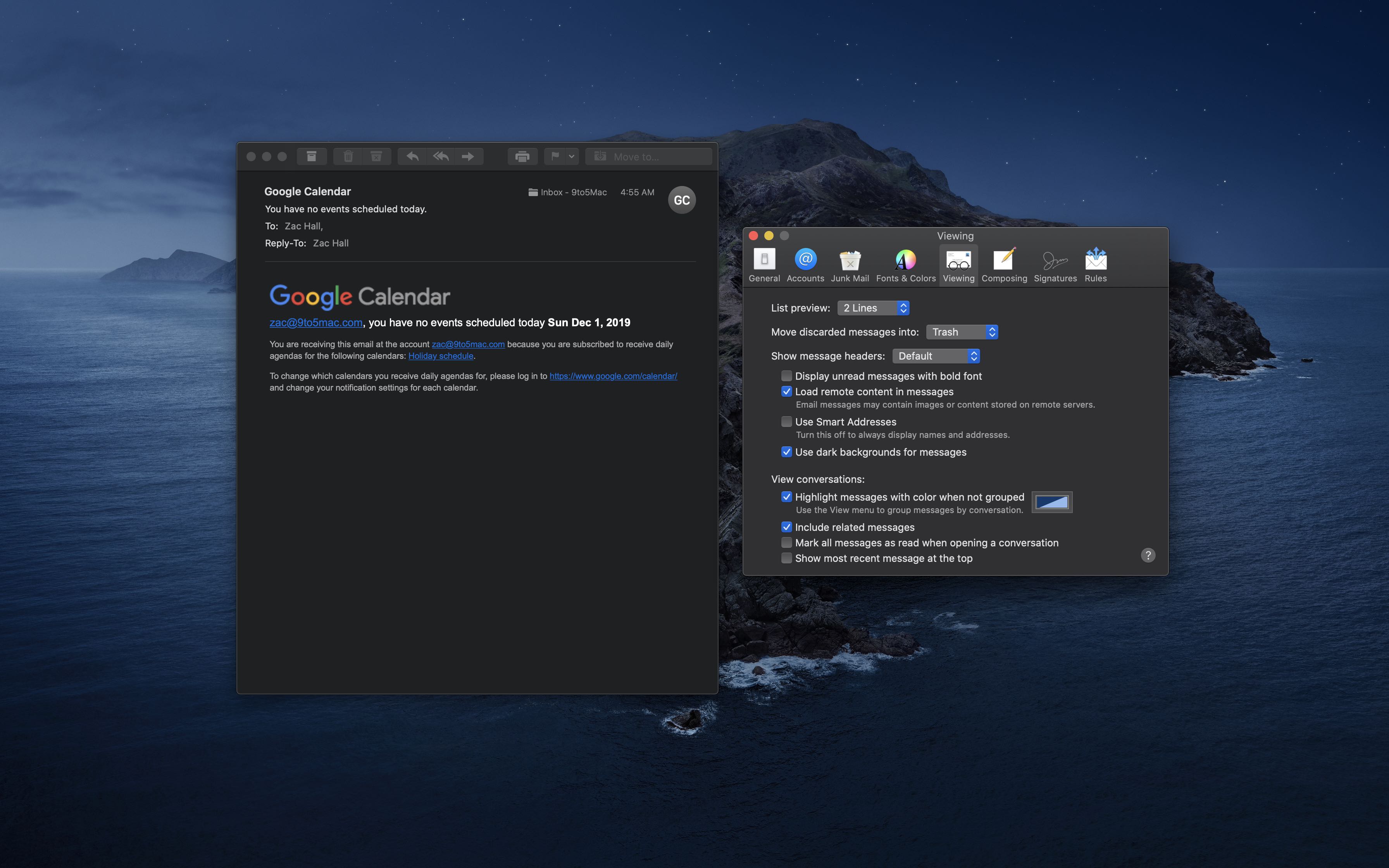Archive the Google Calendar message
This screenshot has height=868, width=1389.
click(312, 156)
